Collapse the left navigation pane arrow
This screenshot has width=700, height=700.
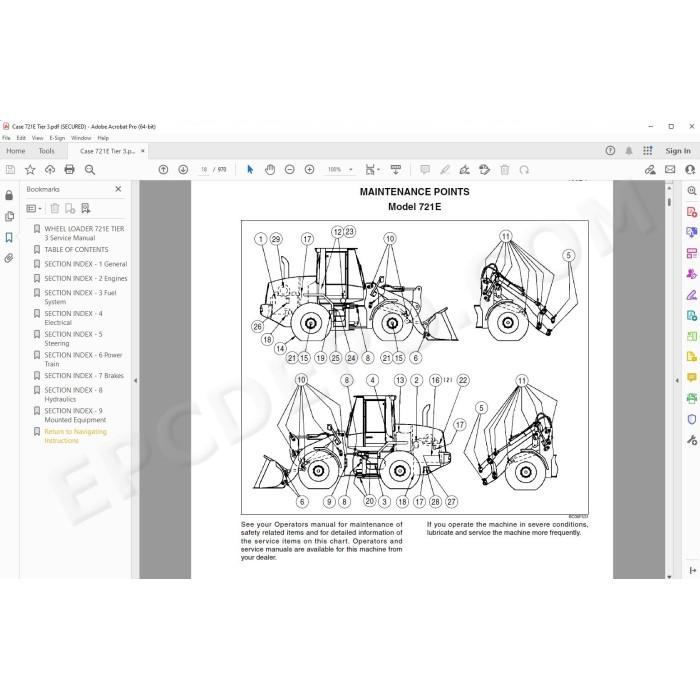(136, 380)
